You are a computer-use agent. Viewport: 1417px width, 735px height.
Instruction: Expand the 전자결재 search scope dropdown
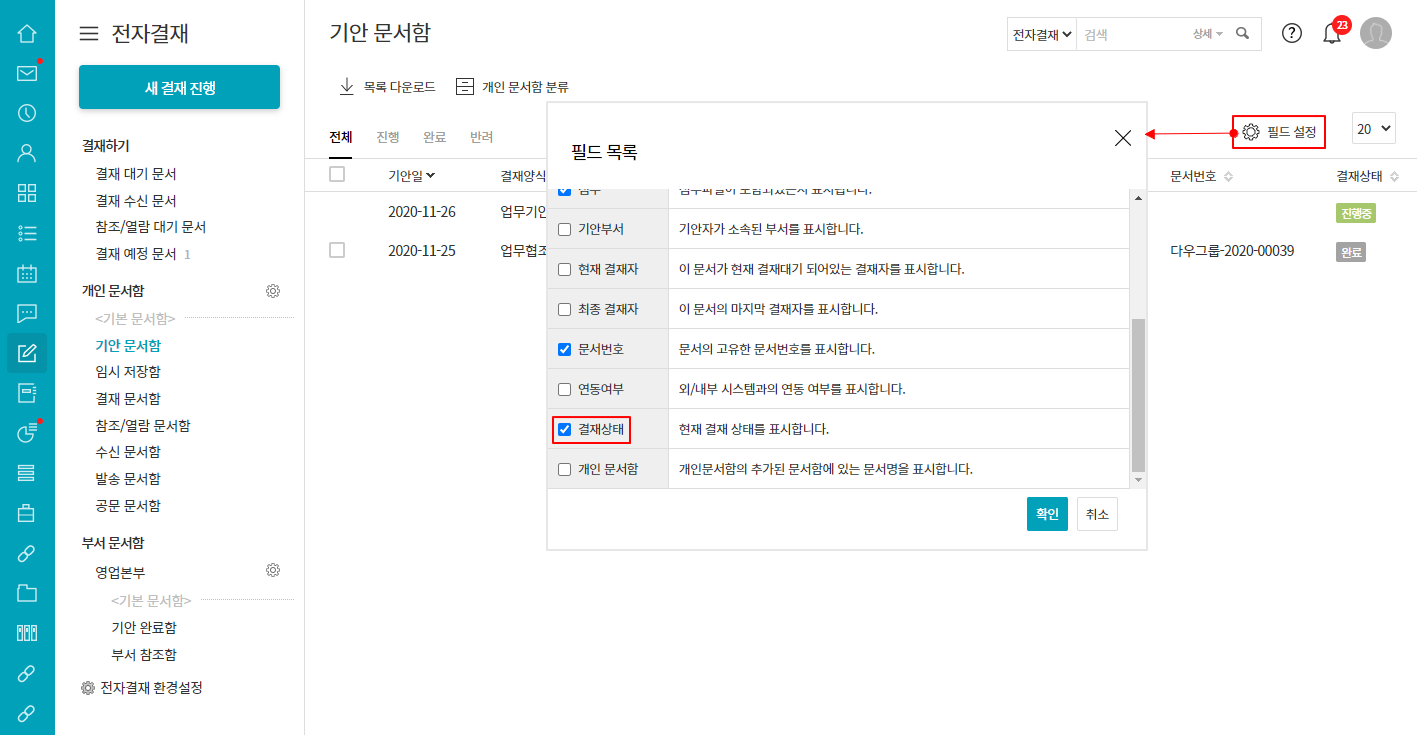[x=1042, y=34]
